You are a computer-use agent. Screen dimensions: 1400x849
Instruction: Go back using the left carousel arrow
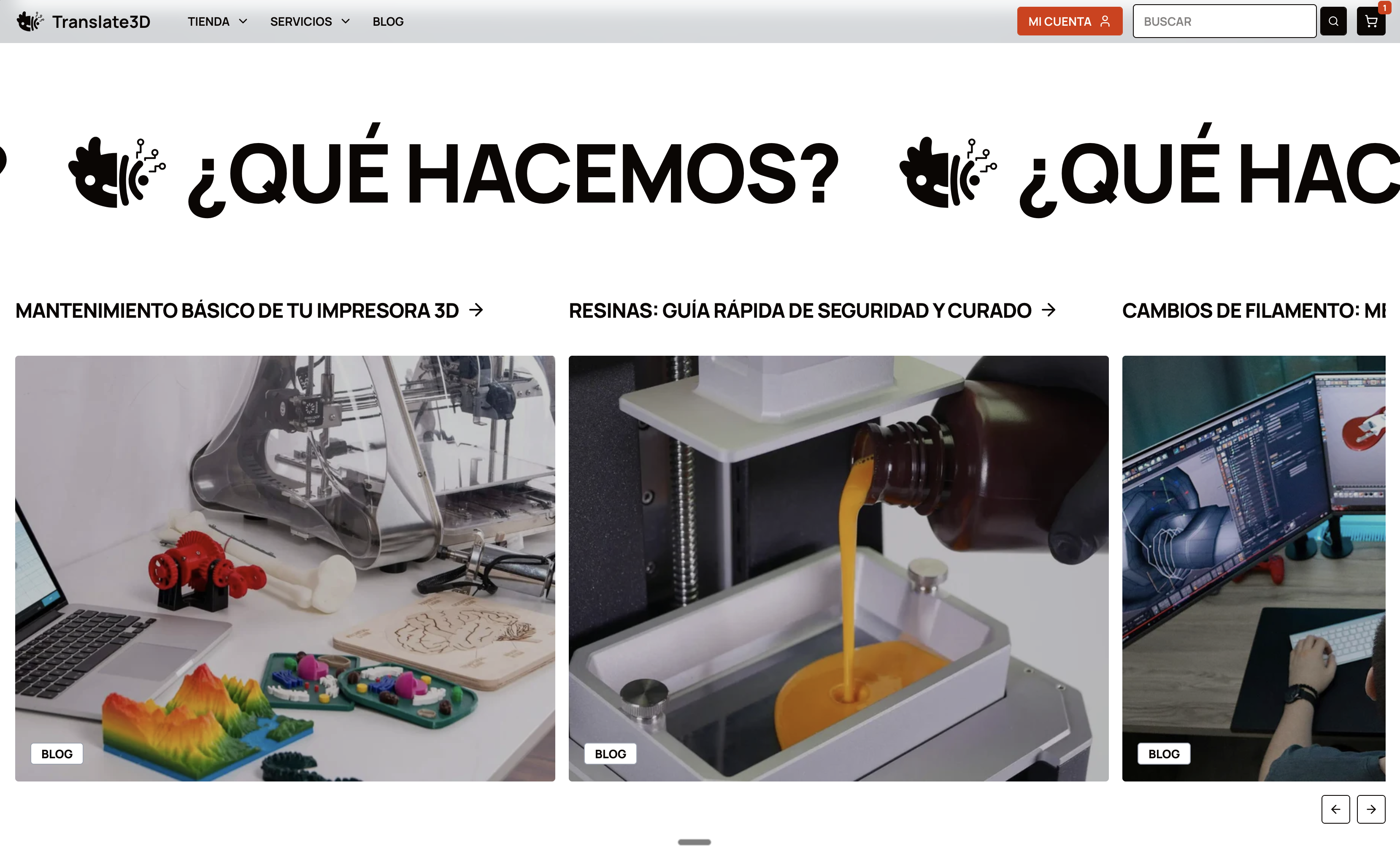(1336, 809)
